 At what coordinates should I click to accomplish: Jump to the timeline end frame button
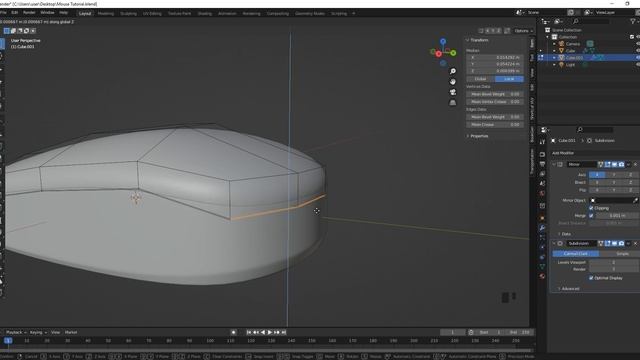[284, 333]
